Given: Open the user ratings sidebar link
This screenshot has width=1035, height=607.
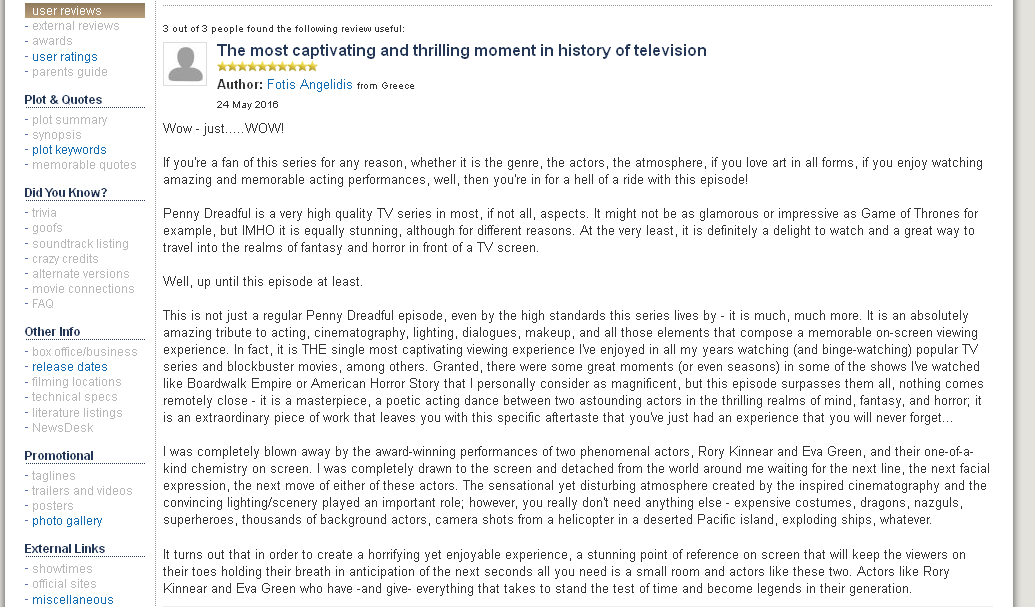Looking at the screenshot, I should pos(65,57).
